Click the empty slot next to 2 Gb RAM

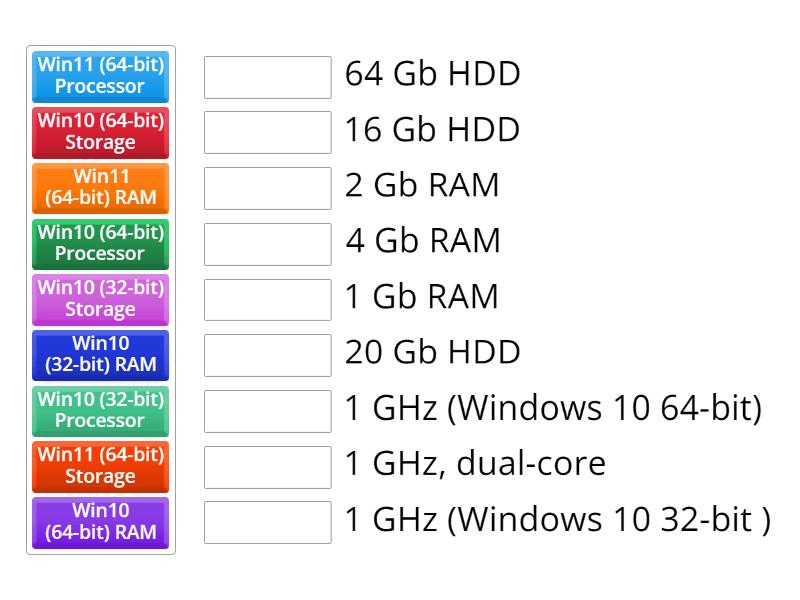[267, 188]
